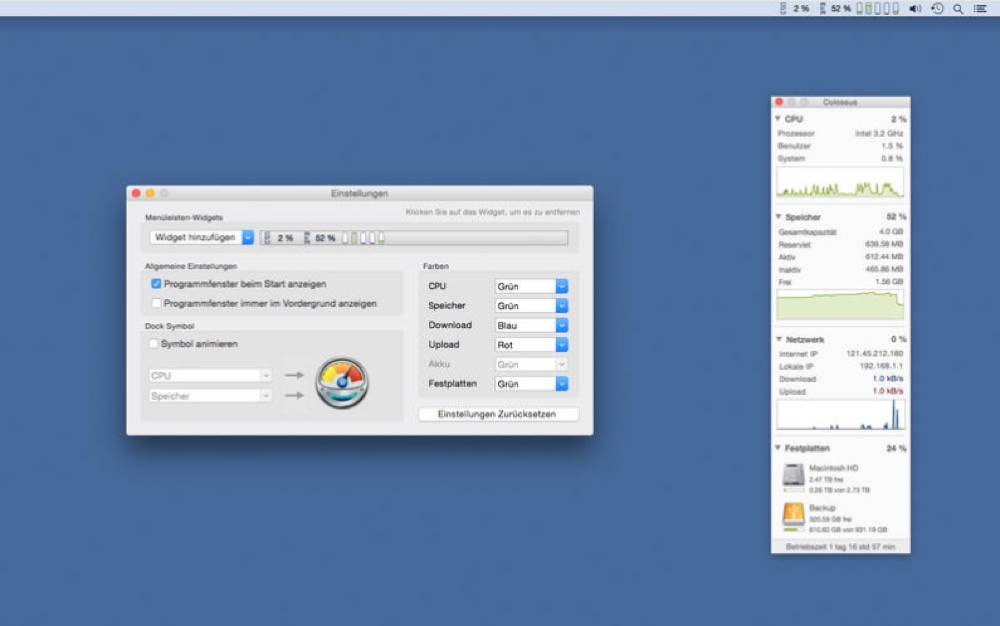Click the Macintosh HD drive icon

[793, 477]
